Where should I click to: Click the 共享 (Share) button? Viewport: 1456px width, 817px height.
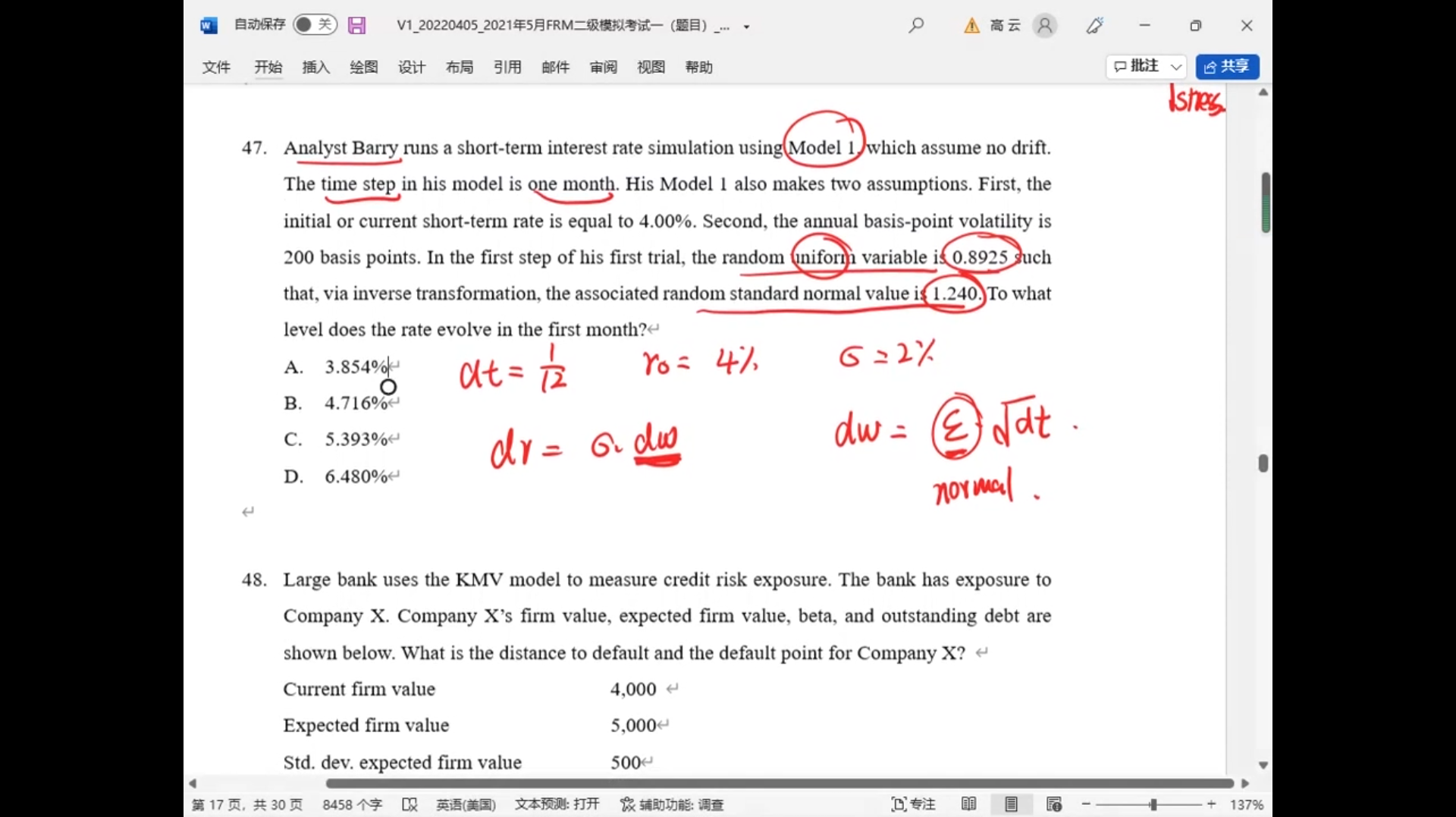[x=1227, y=67]
